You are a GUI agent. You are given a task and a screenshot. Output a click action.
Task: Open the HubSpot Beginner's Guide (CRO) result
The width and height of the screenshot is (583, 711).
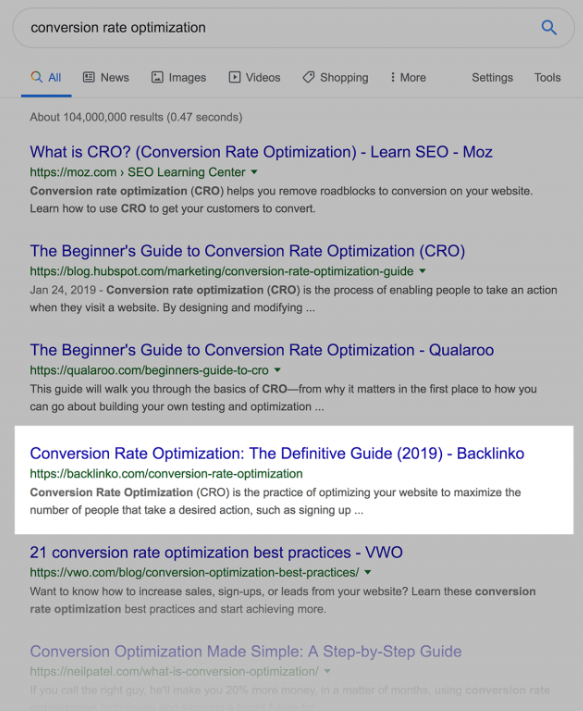[248, 251]
